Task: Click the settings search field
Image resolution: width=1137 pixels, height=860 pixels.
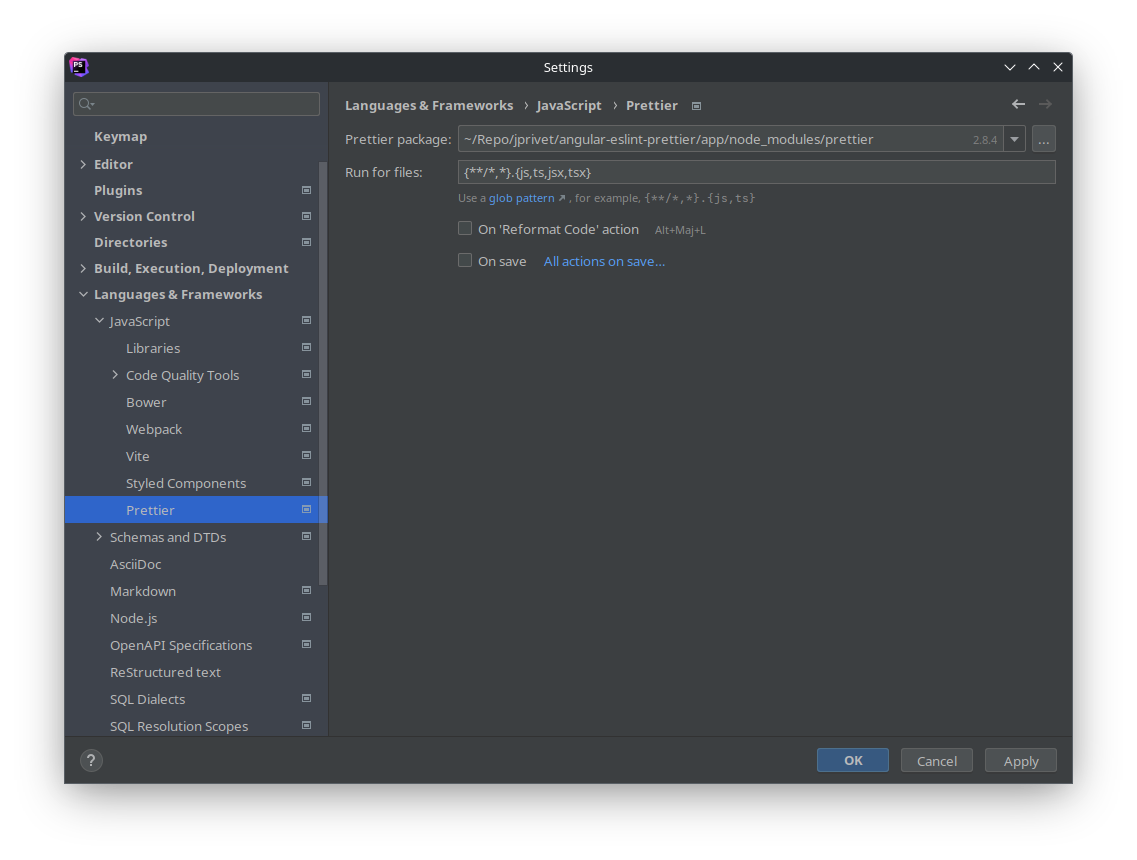Action: point(197,104)
